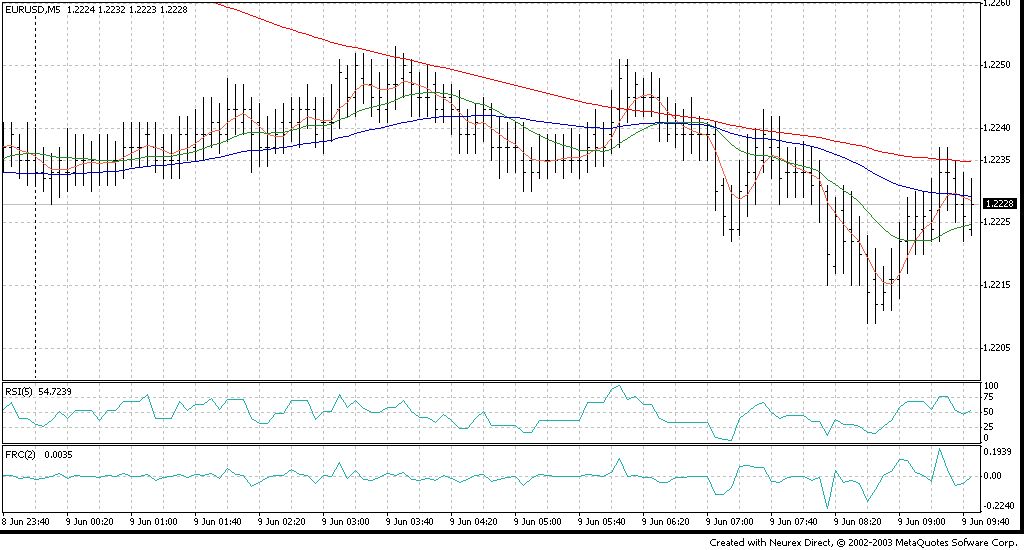Click the 9 Jun 06:20 time label
This screenshot has height=550, width=1024.
(x=665, y=521)
